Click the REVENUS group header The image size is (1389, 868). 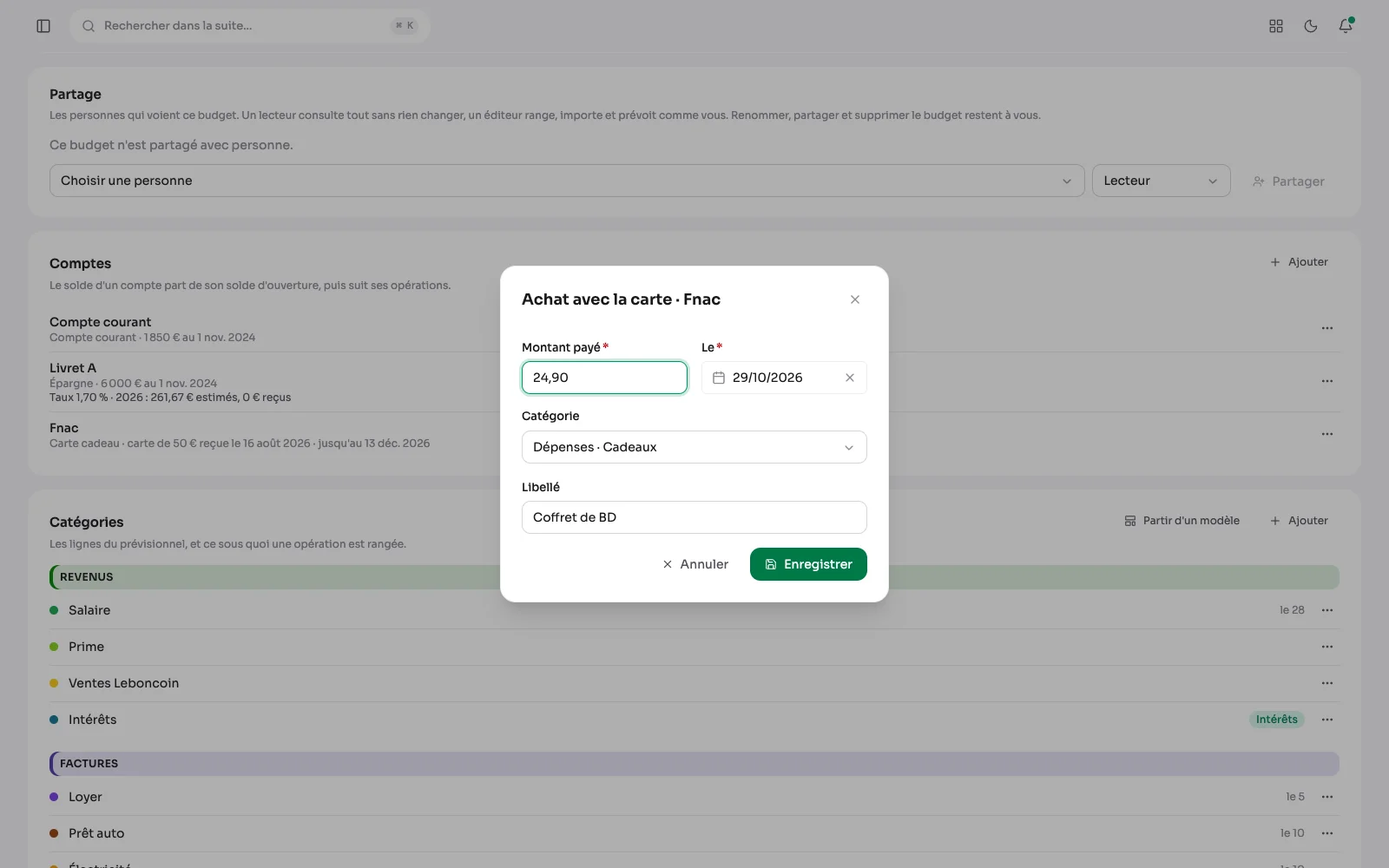tap(694, 577)
